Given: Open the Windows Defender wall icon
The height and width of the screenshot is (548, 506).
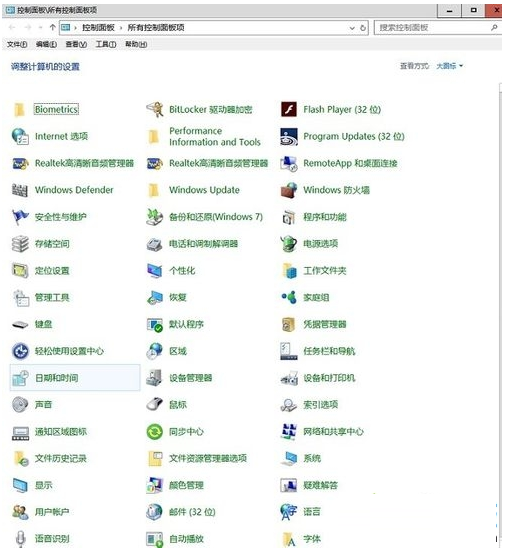Looking at the screenshot, I should (x=20, y=190).
